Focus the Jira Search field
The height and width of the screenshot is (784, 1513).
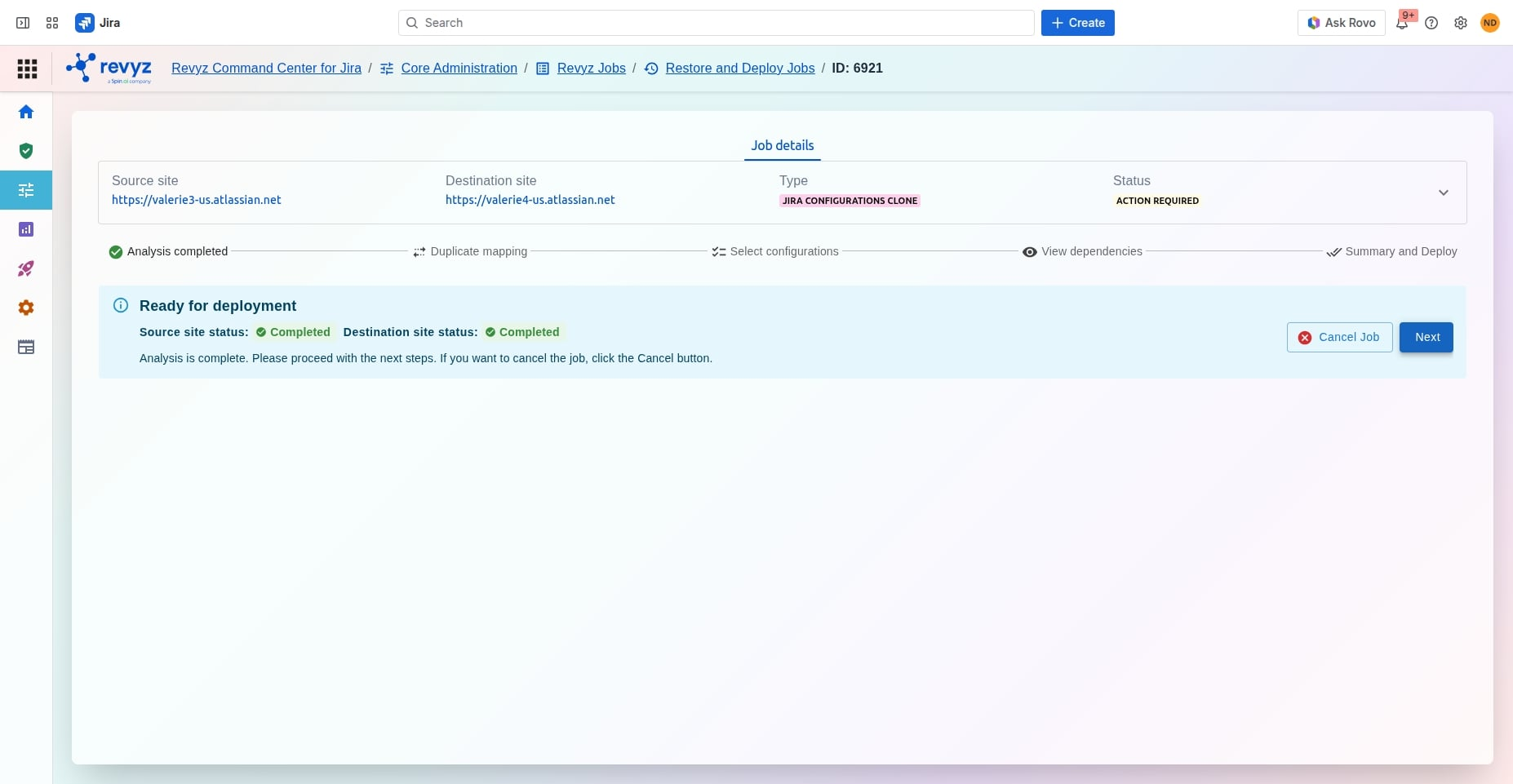point(717,23)
